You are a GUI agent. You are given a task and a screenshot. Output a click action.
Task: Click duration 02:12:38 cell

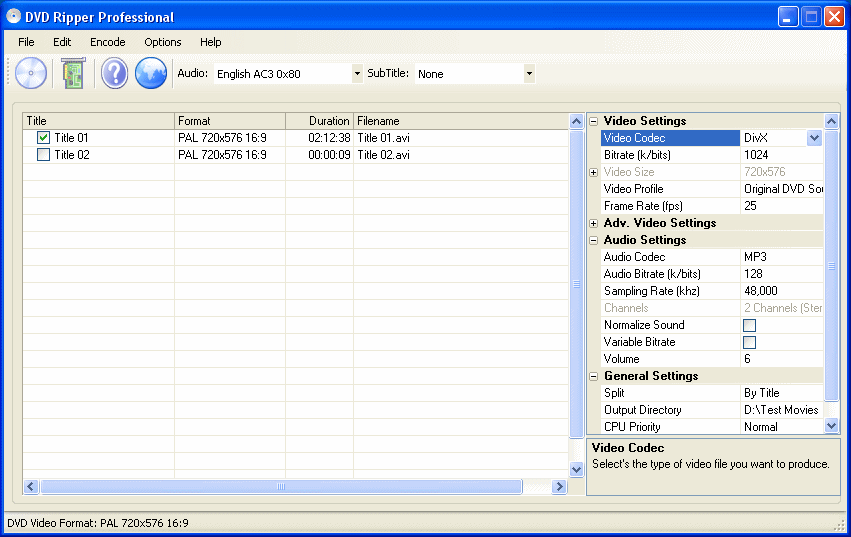[329, 138]
